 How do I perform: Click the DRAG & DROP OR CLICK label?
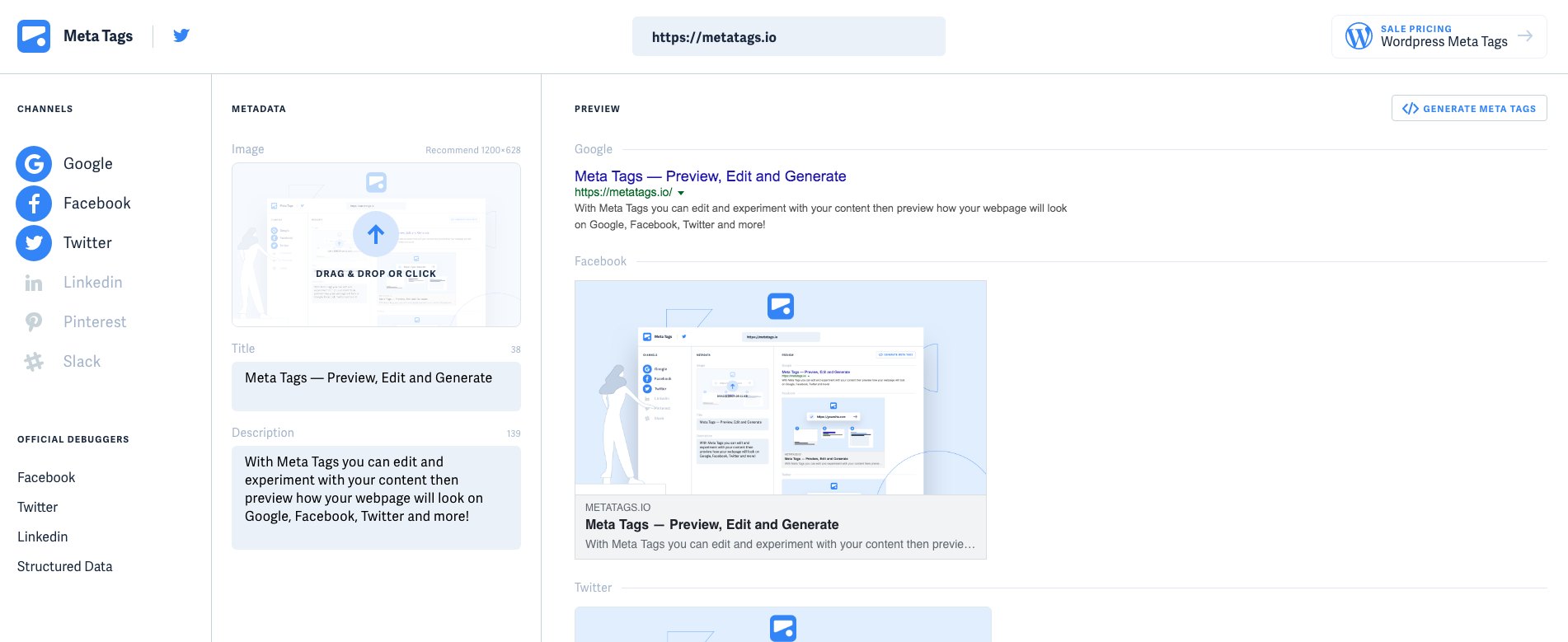(376, 274)
